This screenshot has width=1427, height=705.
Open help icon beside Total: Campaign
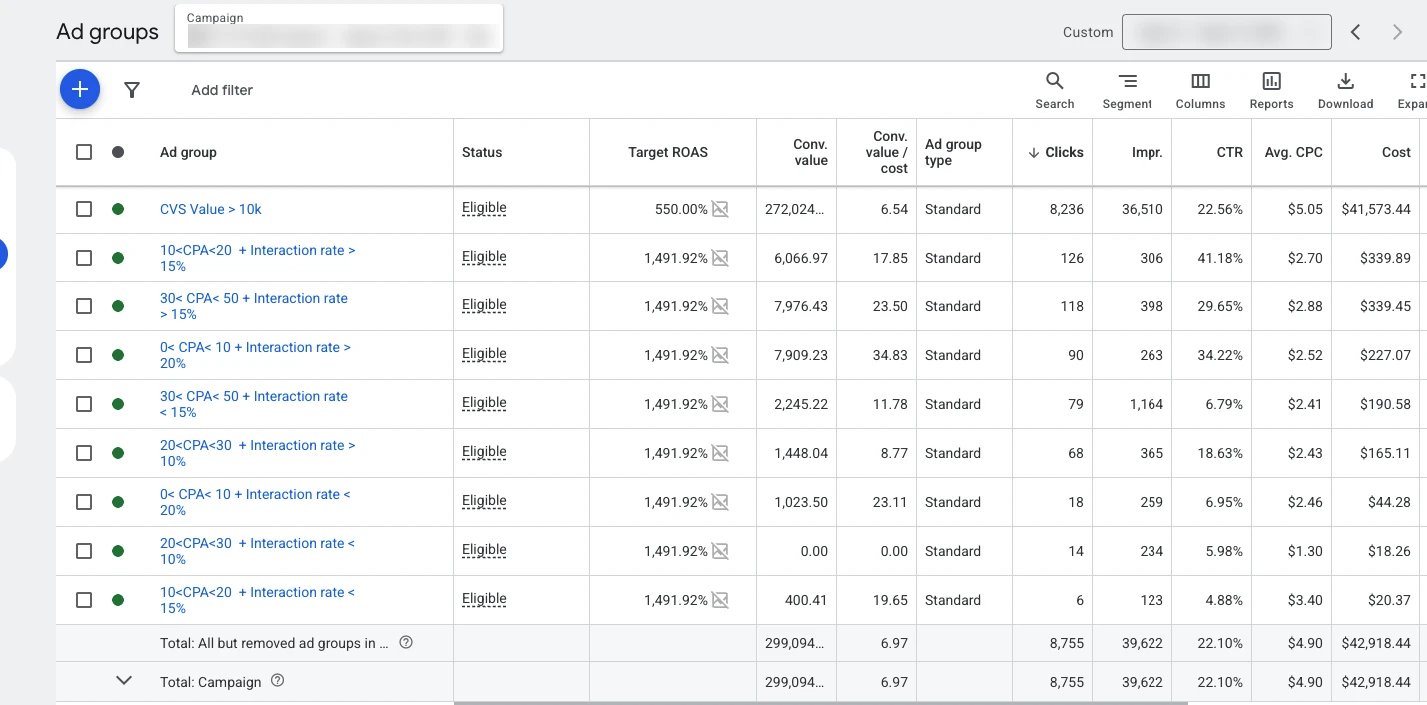(278, 681)
